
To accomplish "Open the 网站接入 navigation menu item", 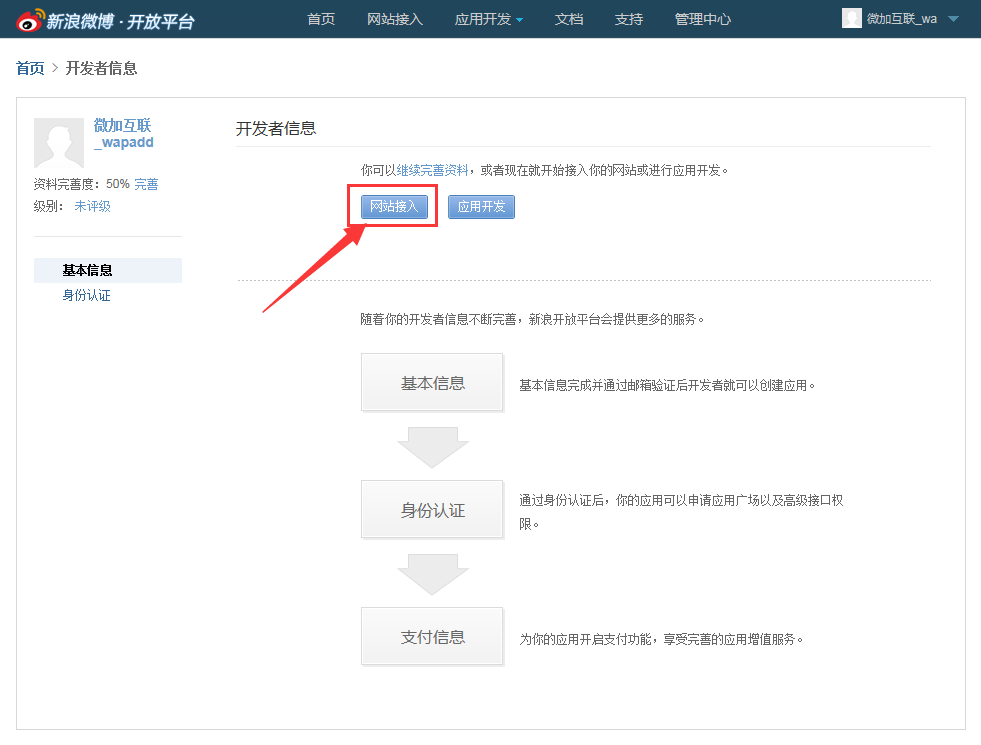I will point(395,19).
